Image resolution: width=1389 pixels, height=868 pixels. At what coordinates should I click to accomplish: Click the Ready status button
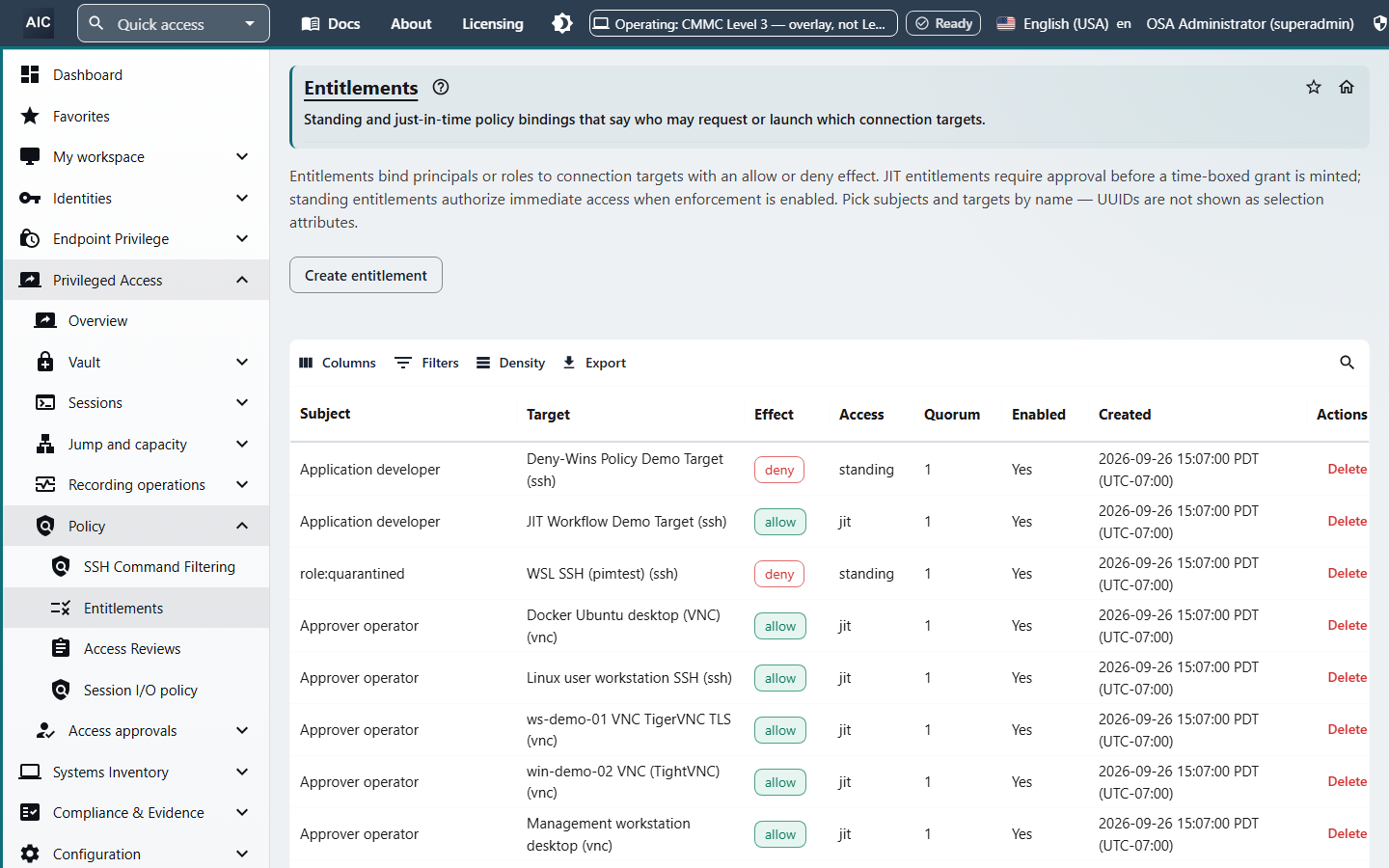pyautogui.click(x=943, y=23)
